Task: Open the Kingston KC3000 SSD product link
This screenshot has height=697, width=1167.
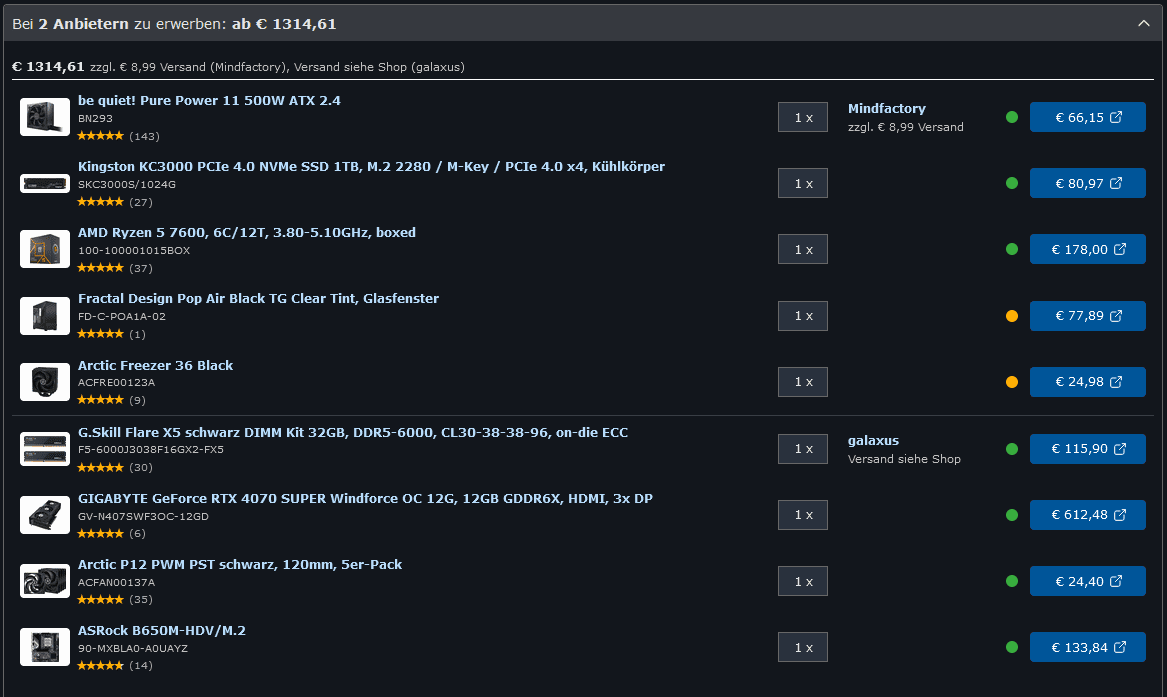Action: pos(371,167)
